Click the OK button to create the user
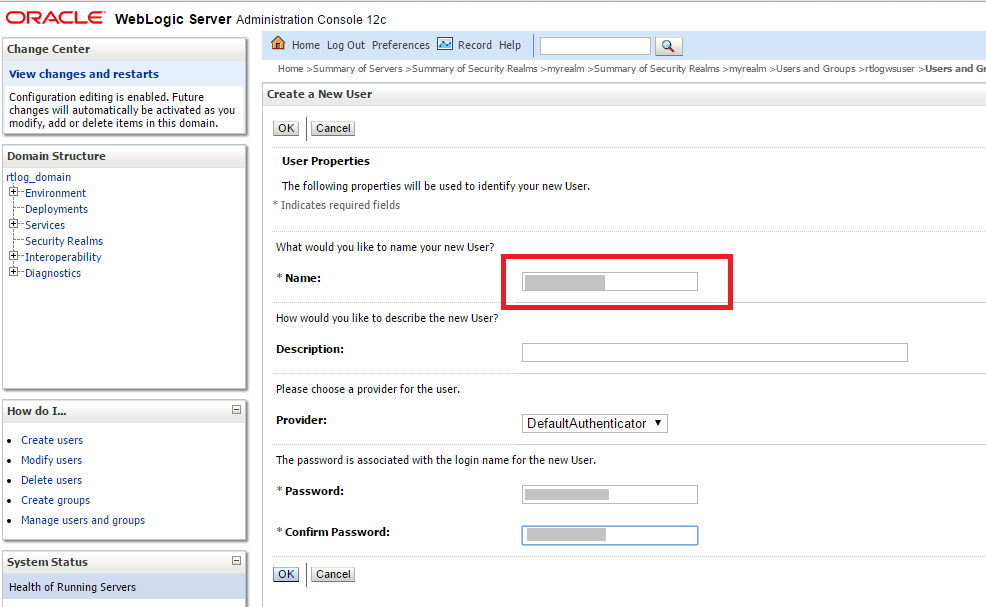 285,128
